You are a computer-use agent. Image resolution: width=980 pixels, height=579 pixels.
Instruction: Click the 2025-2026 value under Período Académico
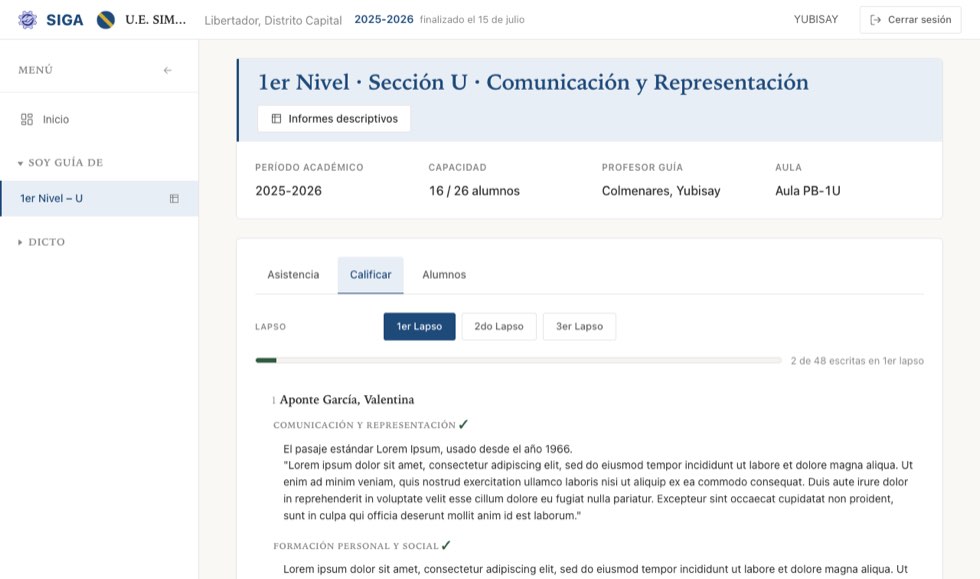coord(288,191)
